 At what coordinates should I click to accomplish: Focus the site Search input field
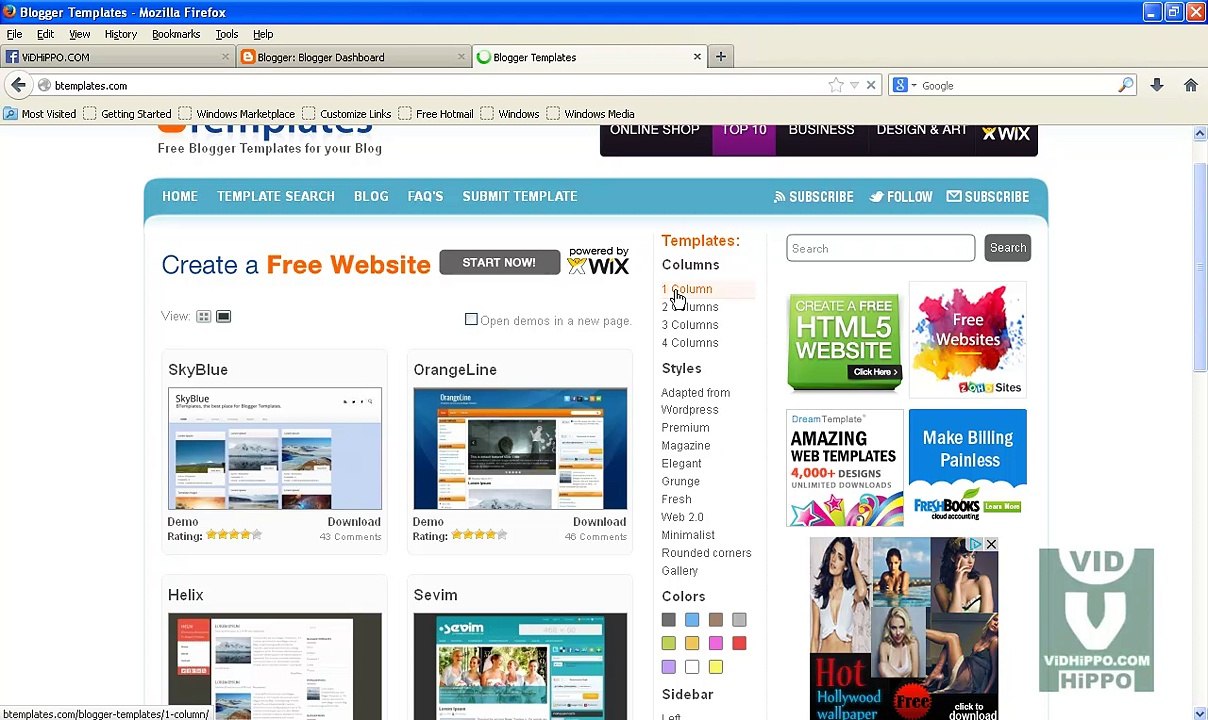(x=880, y=248)
